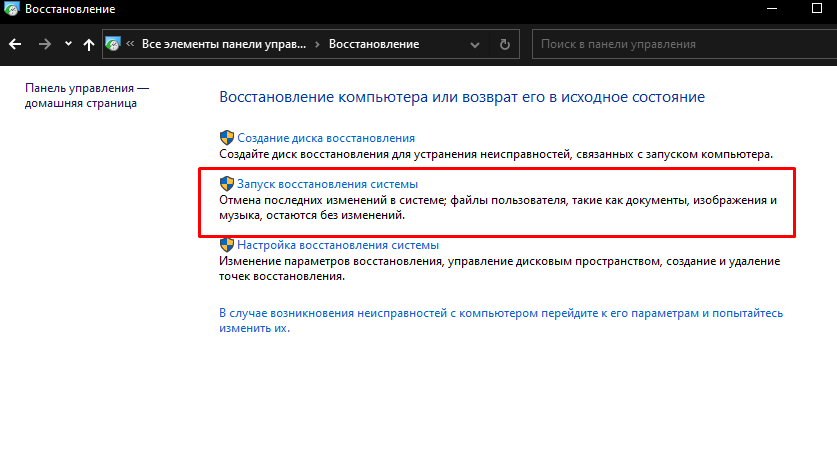Expand the address bar history dropdown
The width and height of the screenshot is (837, 454).
pyautogui.click(x=477, y=45)
